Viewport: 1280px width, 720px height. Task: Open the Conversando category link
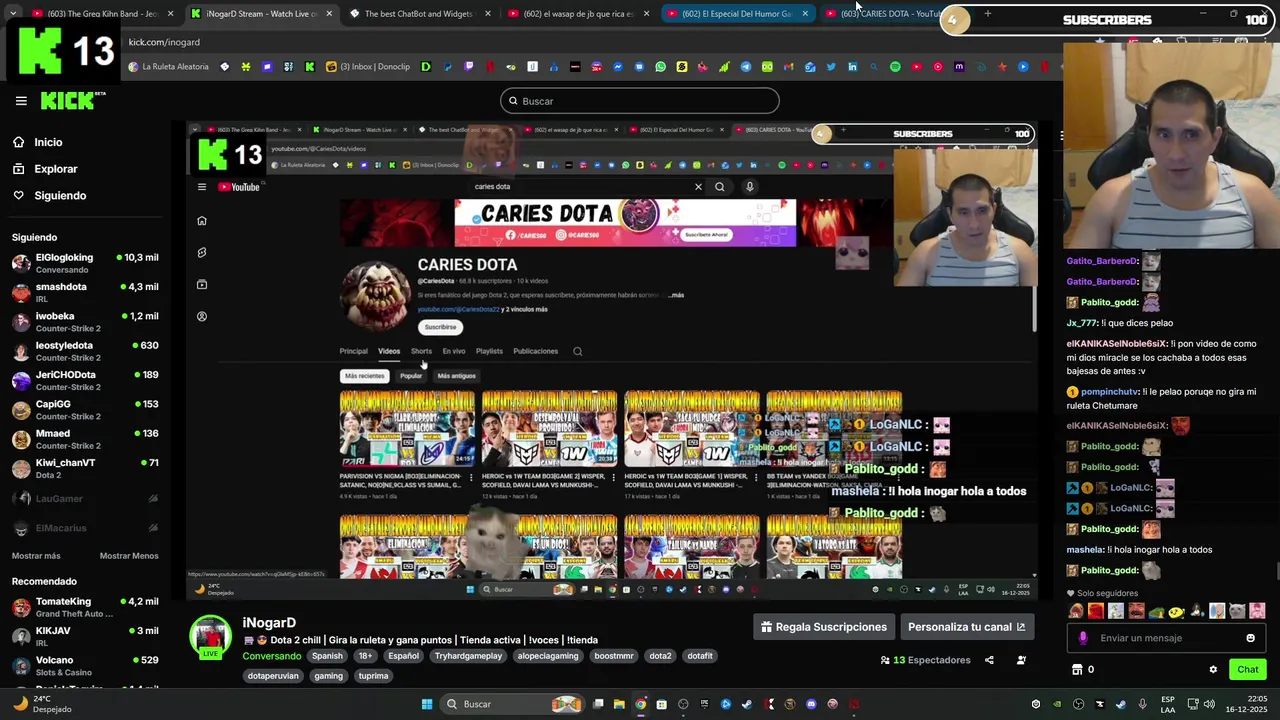pyautogui.click(x=272, y=656)
